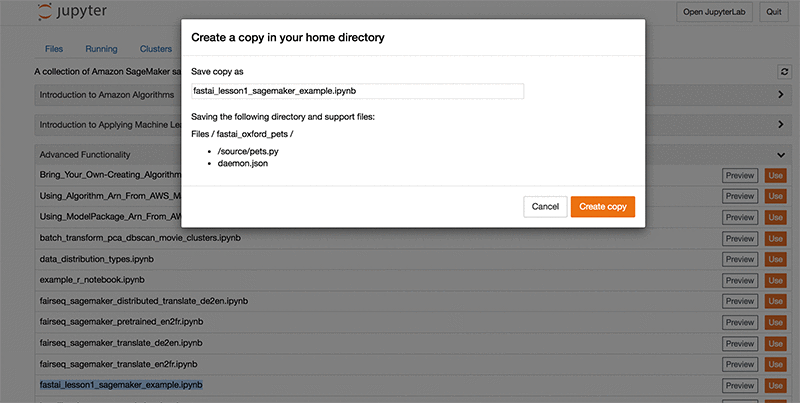Use fairseq_sagemaker_pretrained_en2fr.ipynb
800x403 pixels.
click(x=775, y=322)
